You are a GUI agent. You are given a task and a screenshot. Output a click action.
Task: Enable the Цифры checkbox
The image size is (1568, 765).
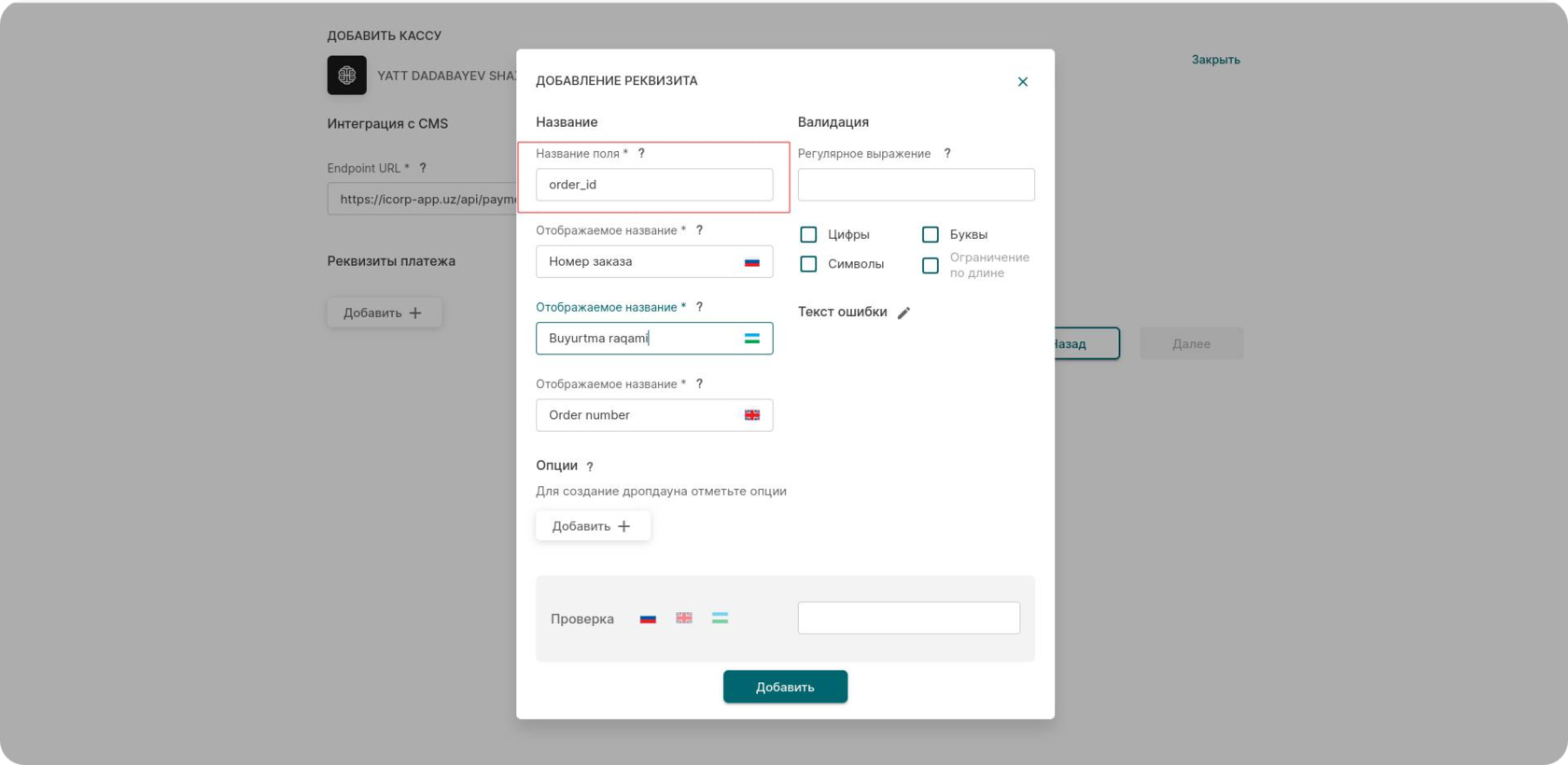coord(808,235)
